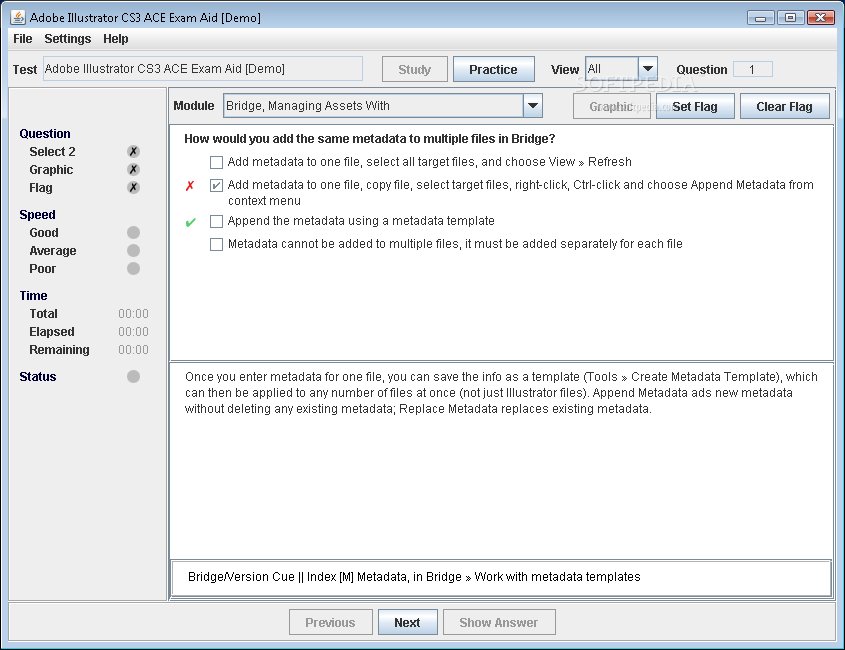The width and height of the screenshot is (845, 650).
Task: Click the Average speed indicator dot
Action: tap(134, 251)
